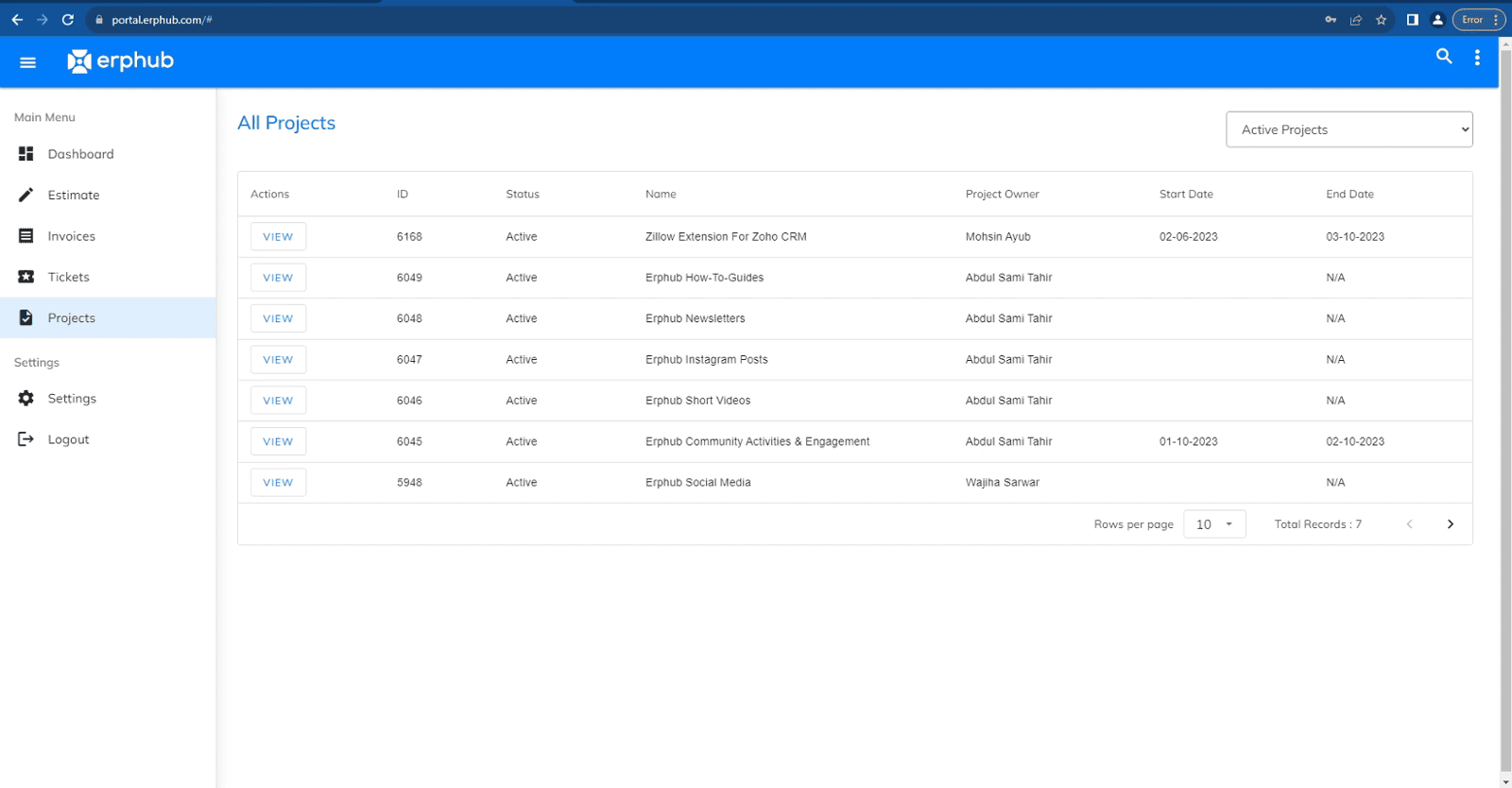Click the End Date column header
The width and height of the screenshot is (1512, 788).
pyautogui.click(x=1349, y=195)
